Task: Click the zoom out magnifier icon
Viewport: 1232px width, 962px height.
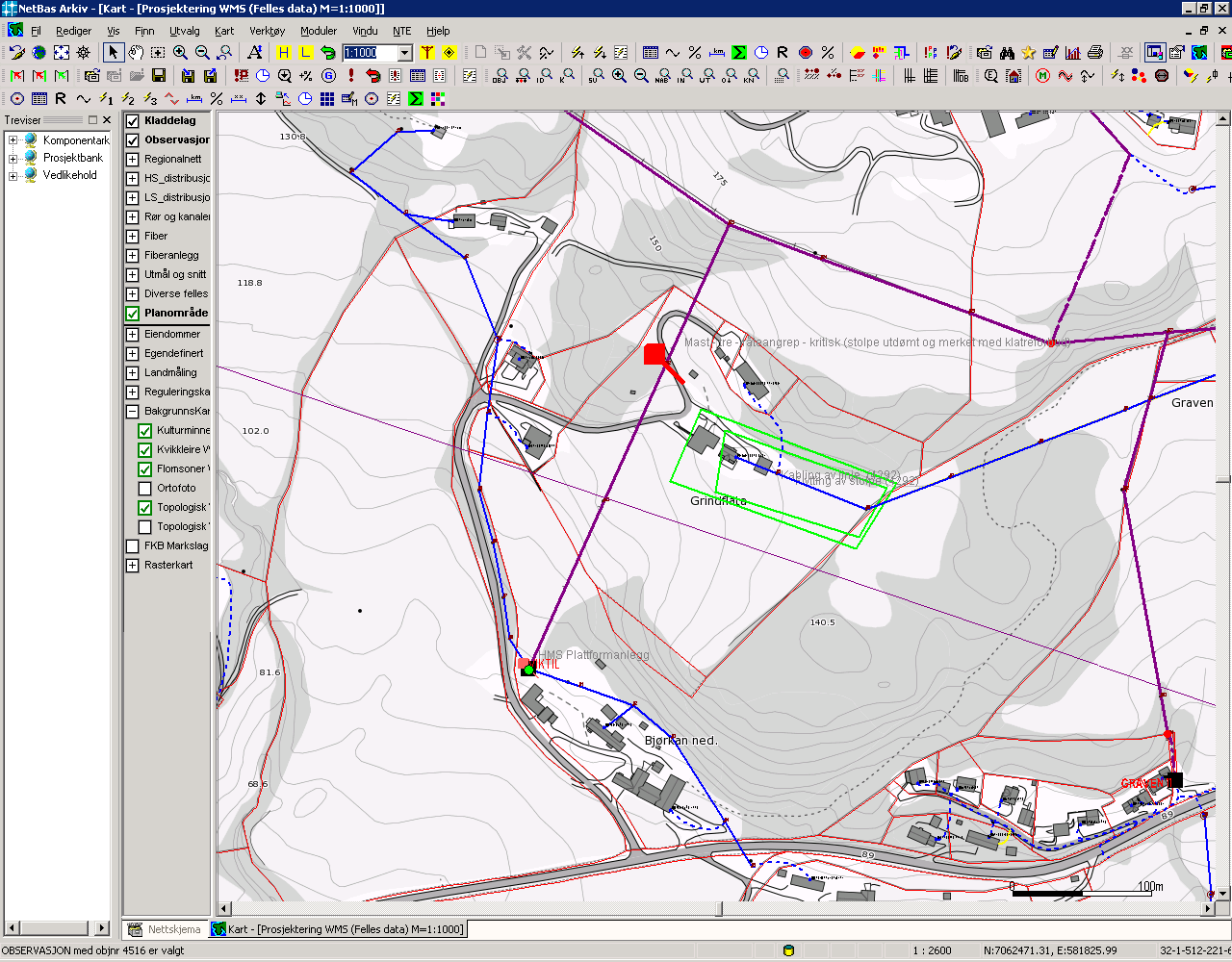Action: tap(202, 53)
